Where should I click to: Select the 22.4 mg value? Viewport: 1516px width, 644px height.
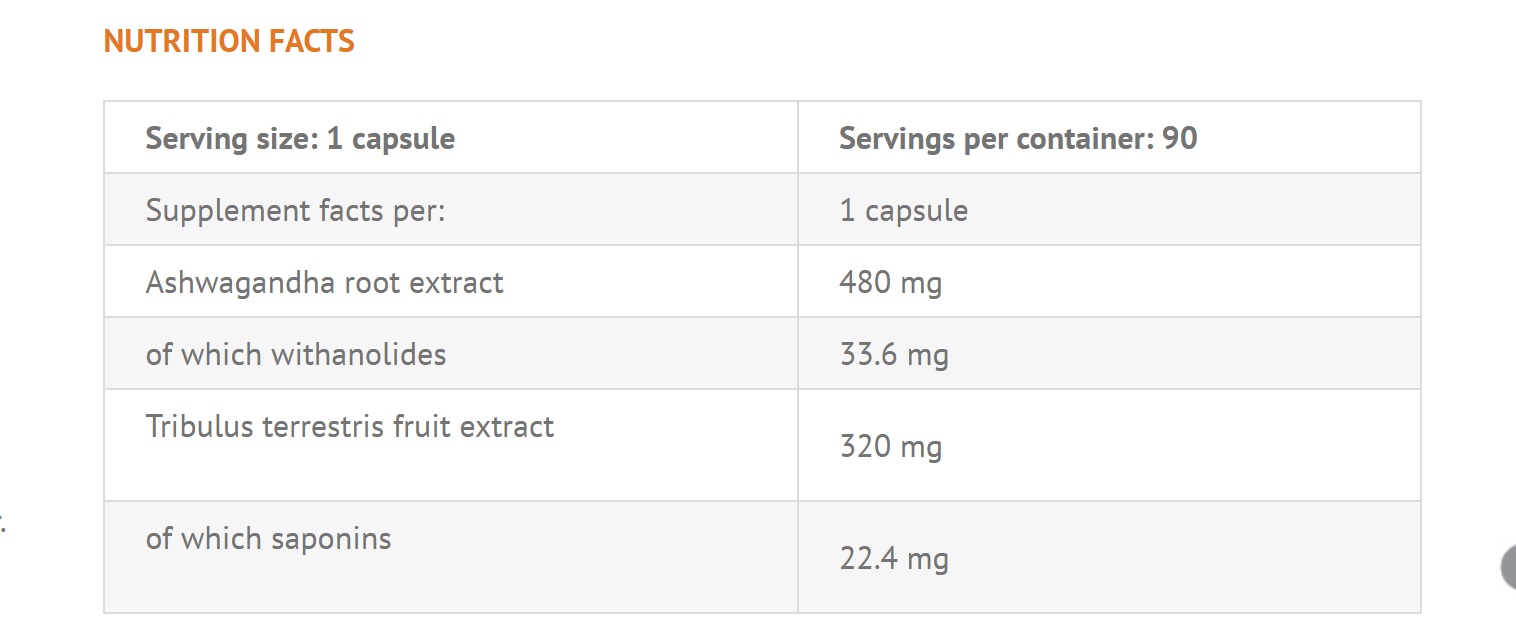894,557
